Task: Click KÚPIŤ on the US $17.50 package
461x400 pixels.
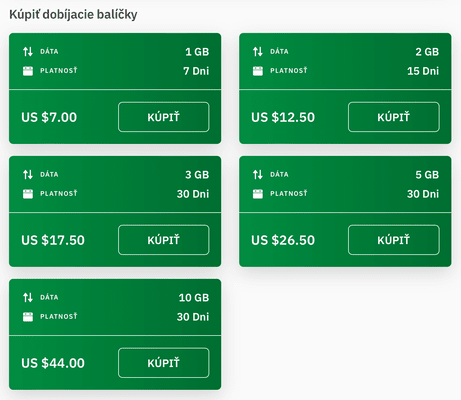Action: click(164, 240)
